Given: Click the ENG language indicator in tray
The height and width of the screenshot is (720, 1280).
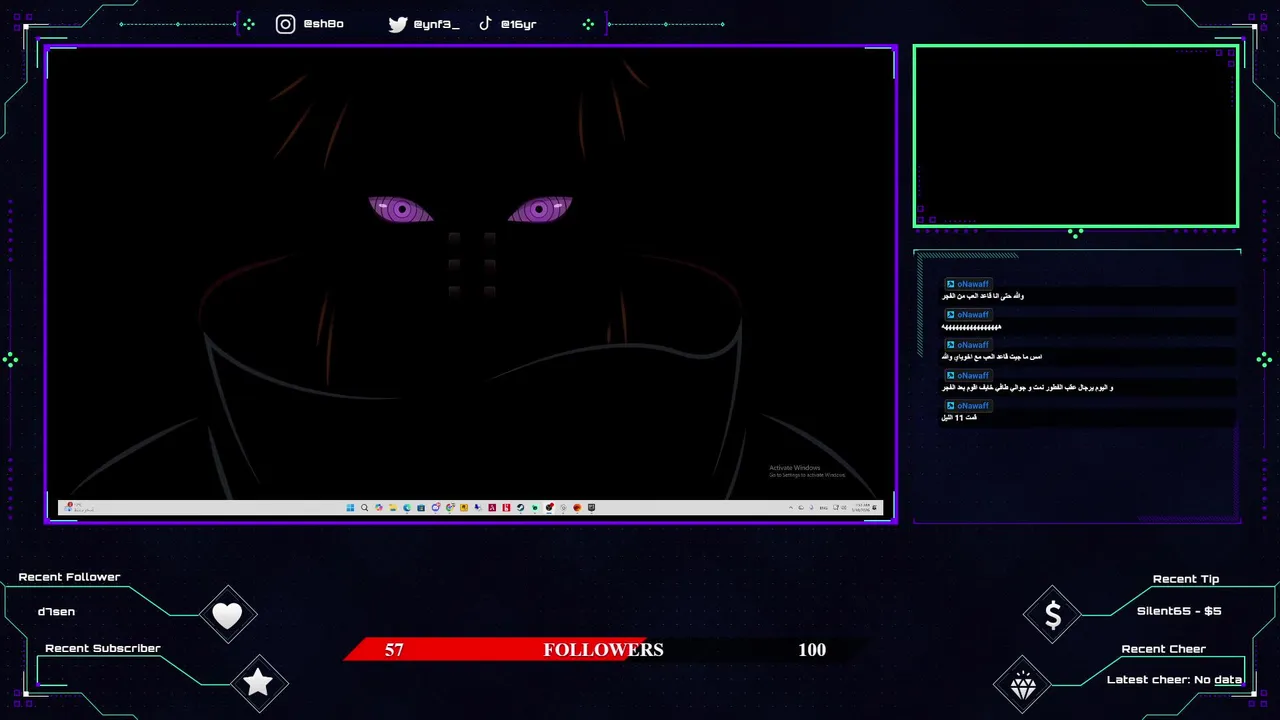Looking at the screenshot, I should pyautogui.click(x=824, y=508).
